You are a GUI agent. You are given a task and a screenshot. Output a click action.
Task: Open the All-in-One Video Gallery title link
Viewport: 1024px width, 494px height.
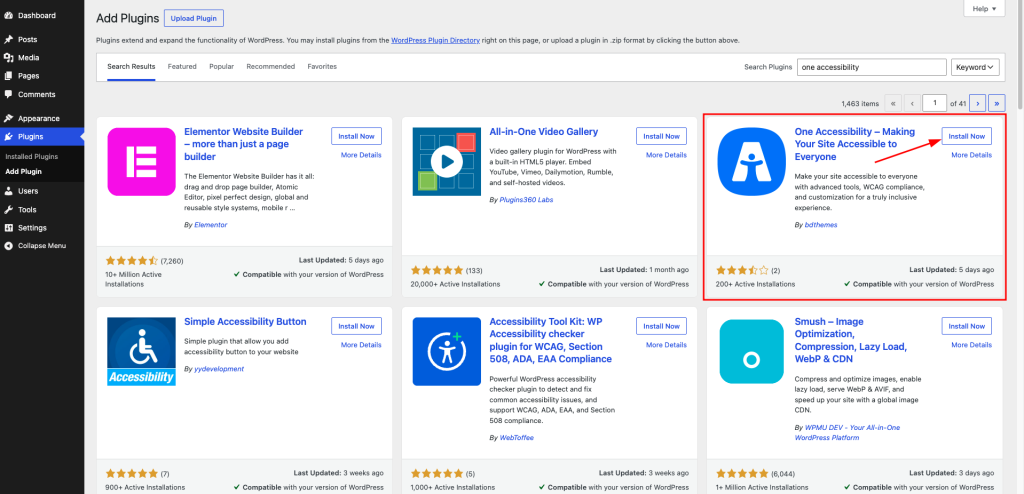[x=544, y=131]
